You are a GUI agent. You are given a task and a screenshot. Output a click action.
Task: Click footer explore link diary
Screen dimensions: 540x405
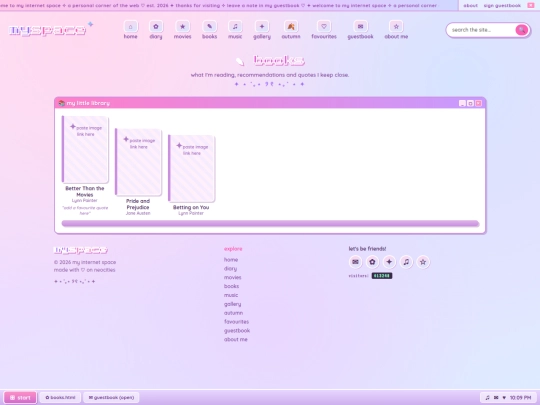click(x=230, y=269)
